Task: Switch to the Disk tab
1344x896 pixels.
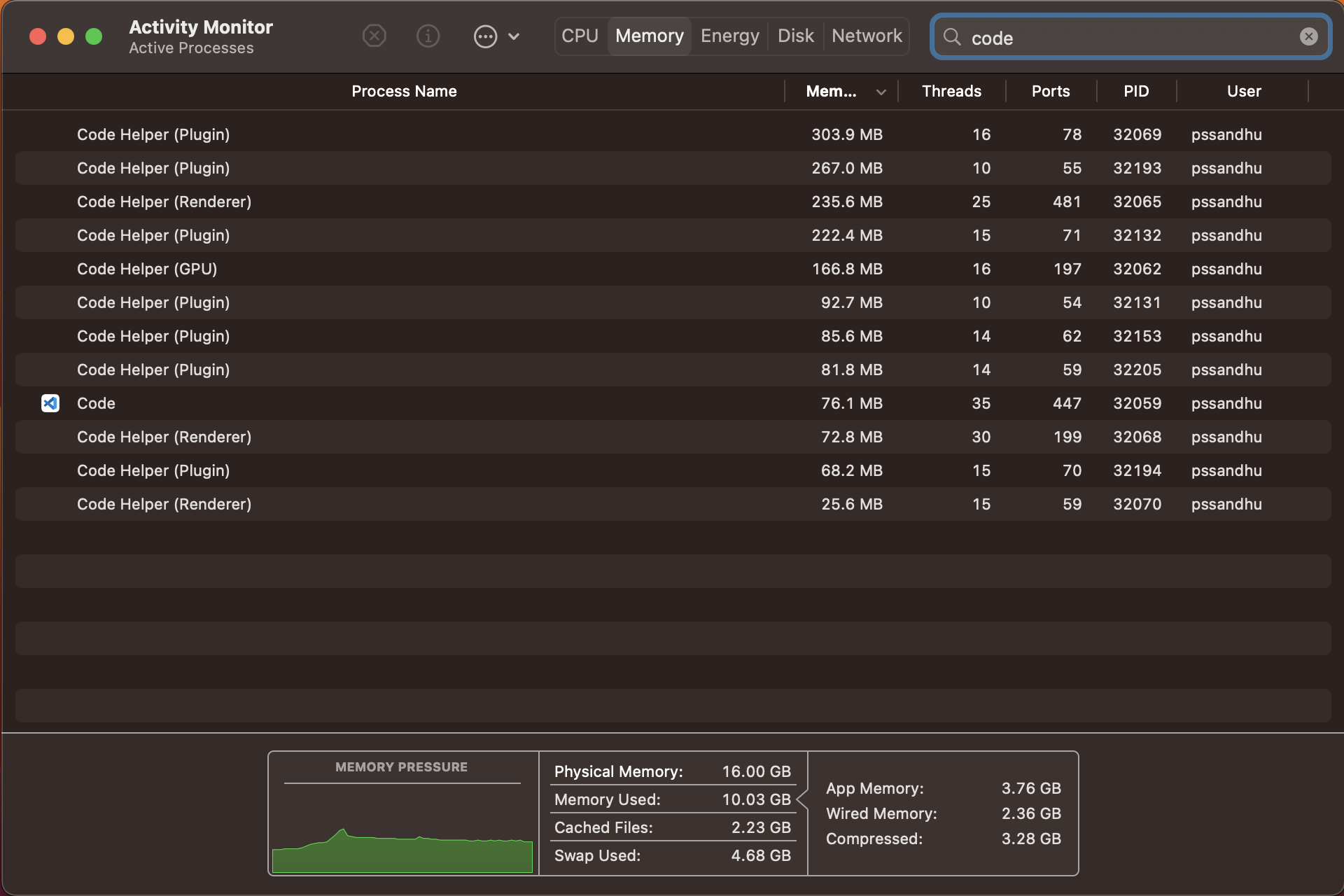Action: pyautogui.click(x=796, y=36)
